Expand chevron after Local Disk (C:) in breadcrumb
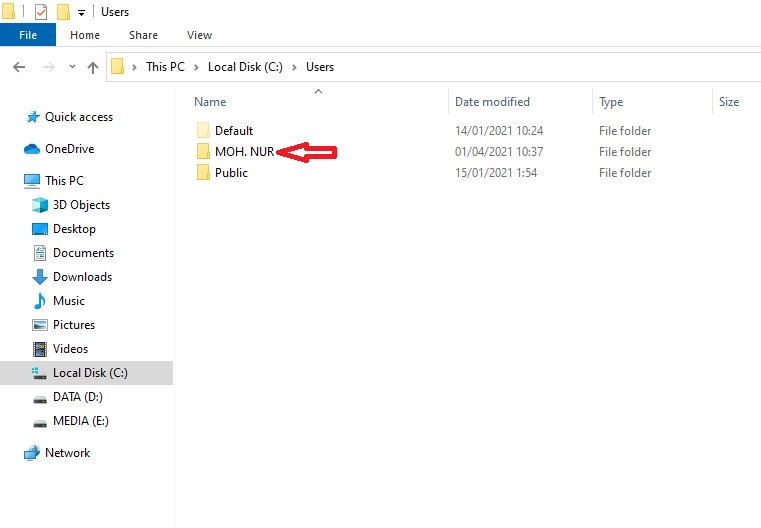 [294, 67]
